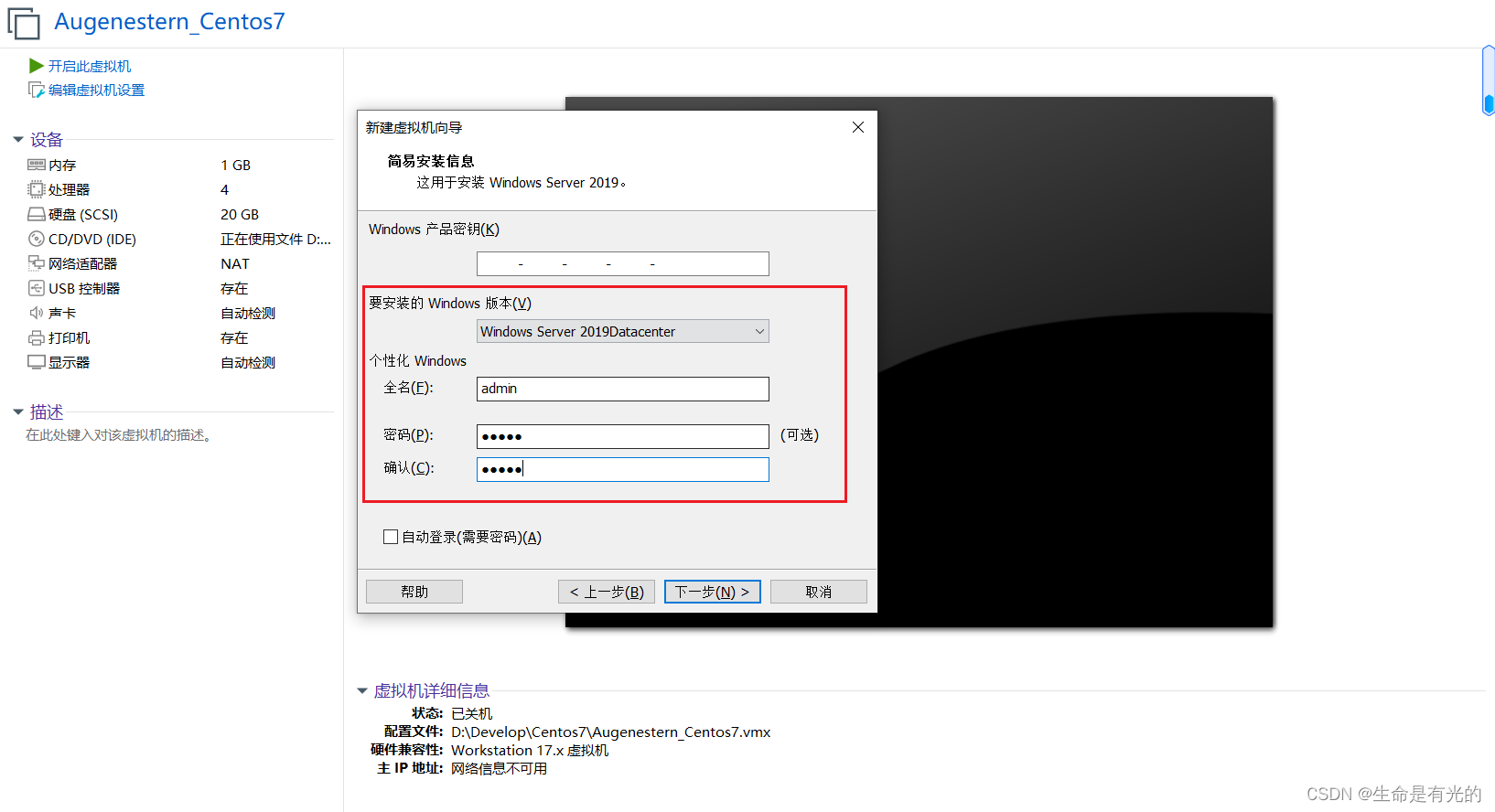Click the 开启此虚拟机 link

click(x=90, y=66)
